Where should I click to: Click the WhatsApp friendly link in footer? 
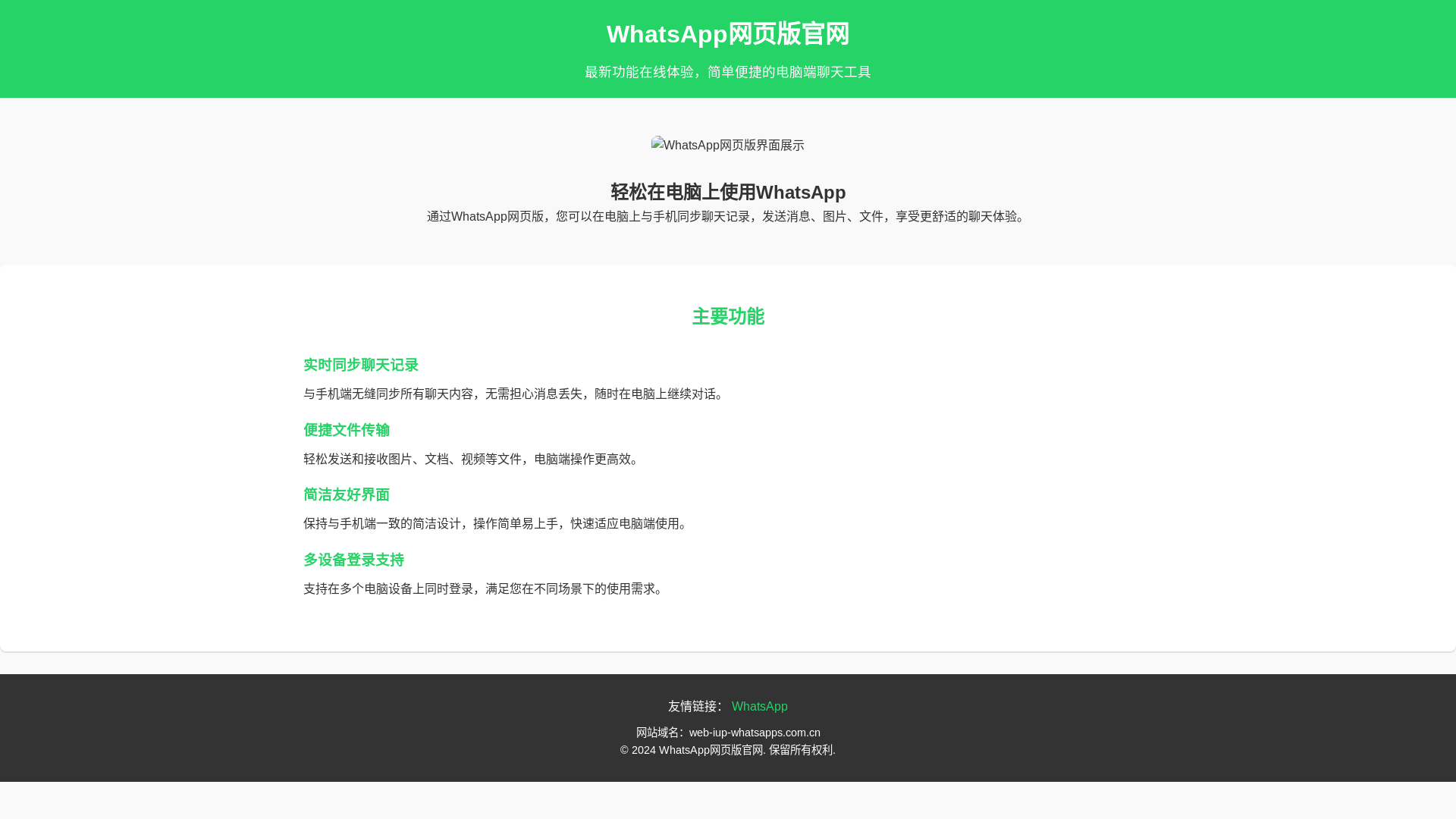(759, 706)
